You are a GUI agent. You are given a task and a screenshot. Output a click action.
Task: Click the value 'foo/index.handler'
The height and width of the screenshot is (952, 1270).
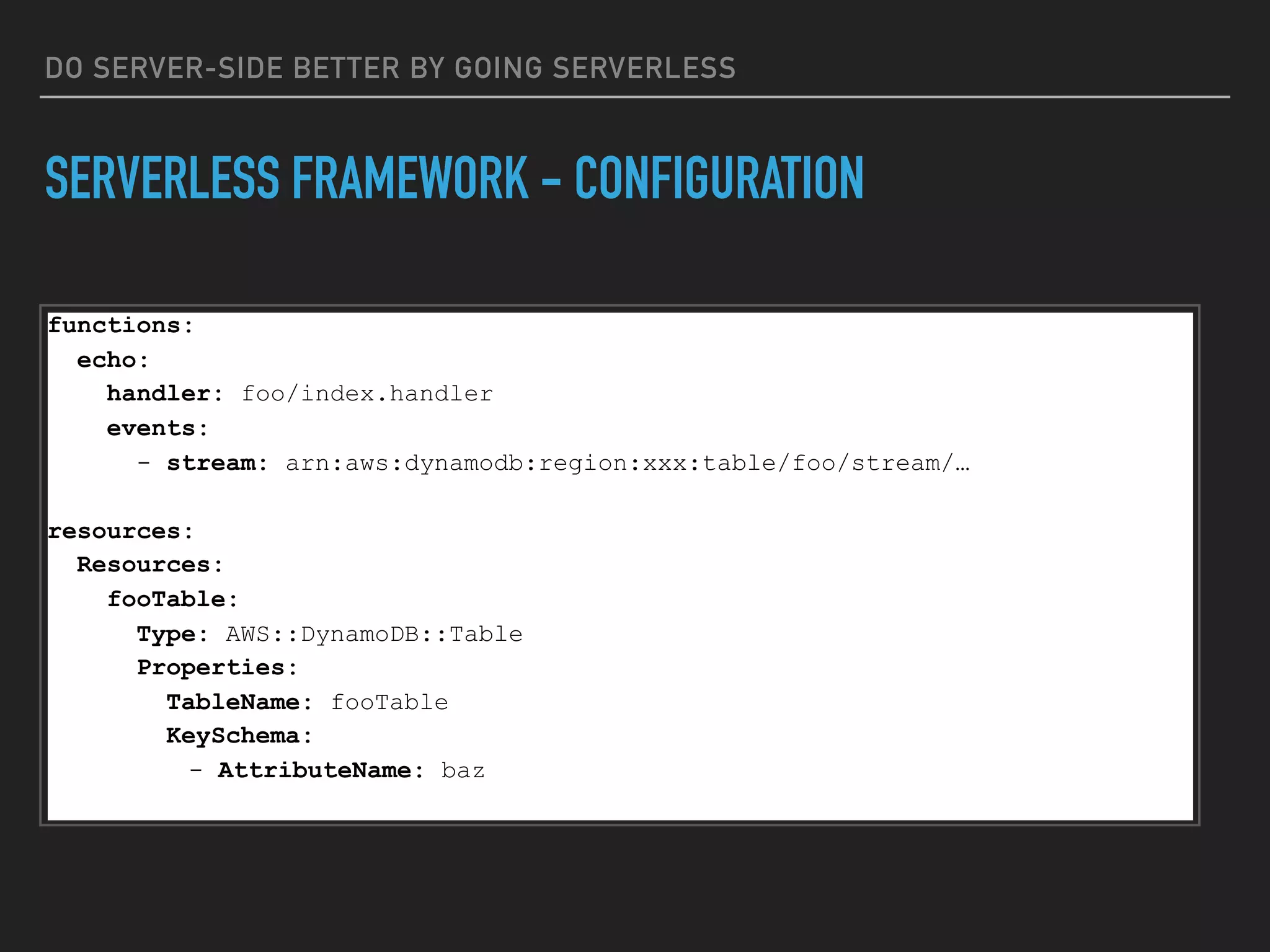click(367, 394)
